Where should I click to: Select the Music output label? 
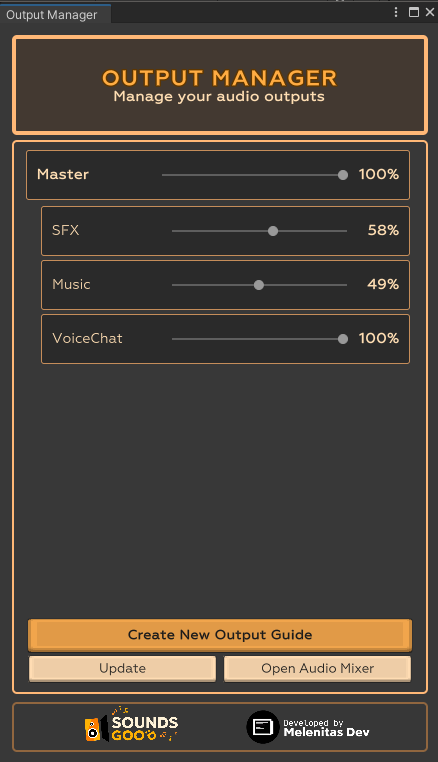point(71,284)
